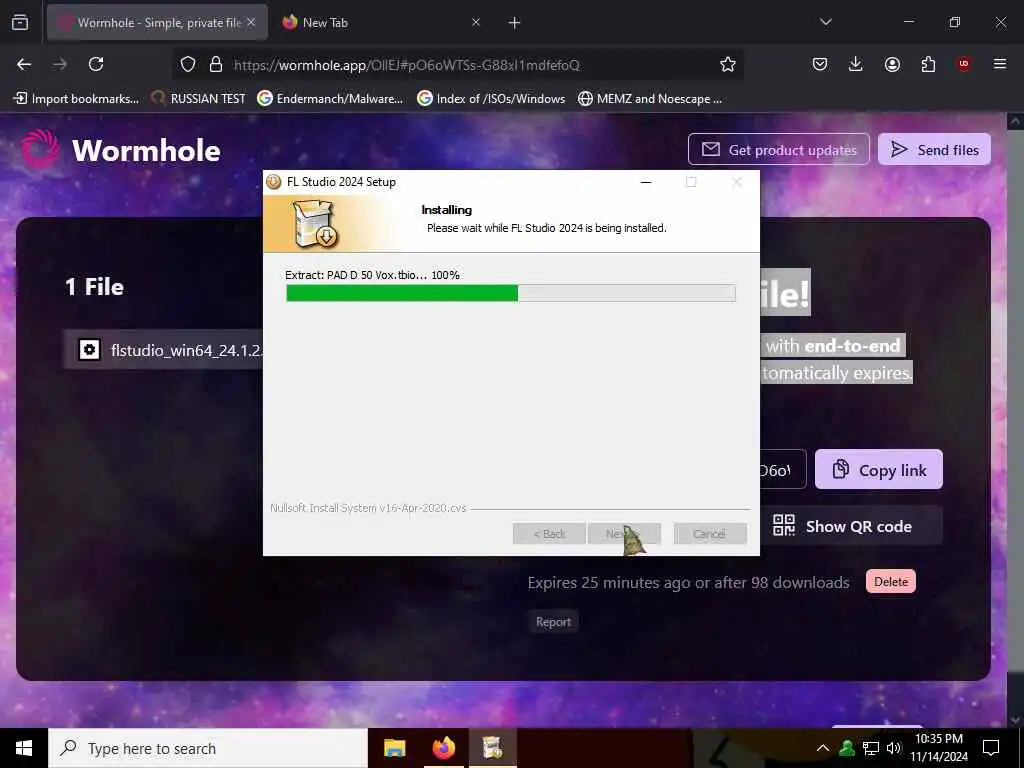Open the Endermanch/Malware bookmark
1024x768 pixels.
coord(330,99)
